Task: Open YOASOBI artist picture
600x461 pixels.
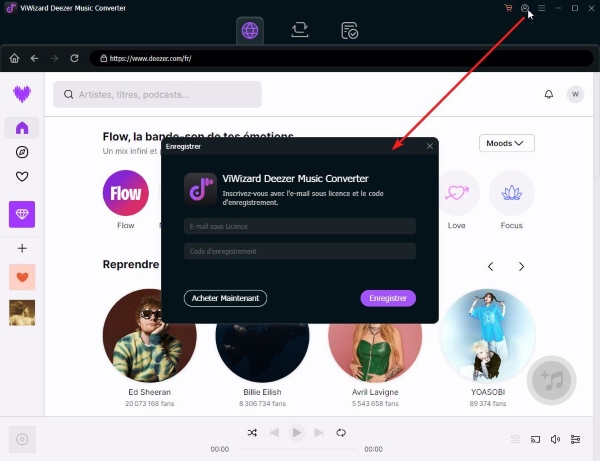Action: 488,336
